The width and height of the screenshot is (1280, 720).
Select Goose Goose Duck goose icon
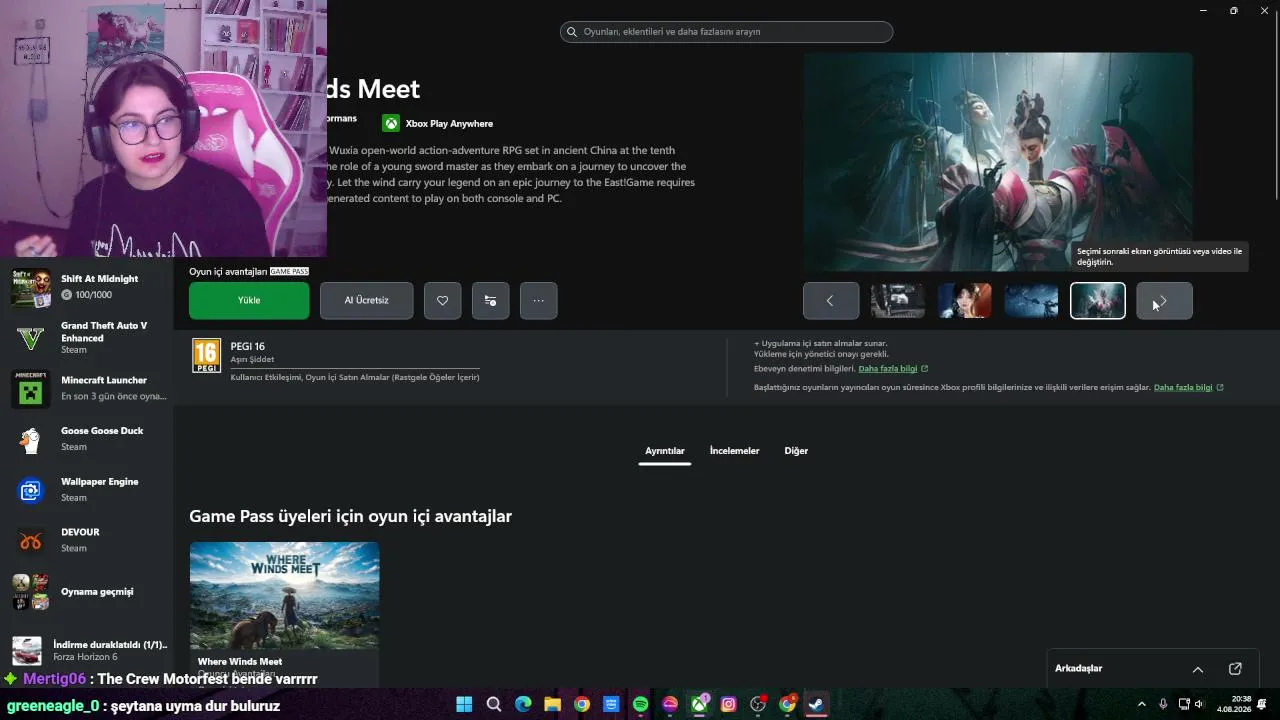[x=31, y=439]
